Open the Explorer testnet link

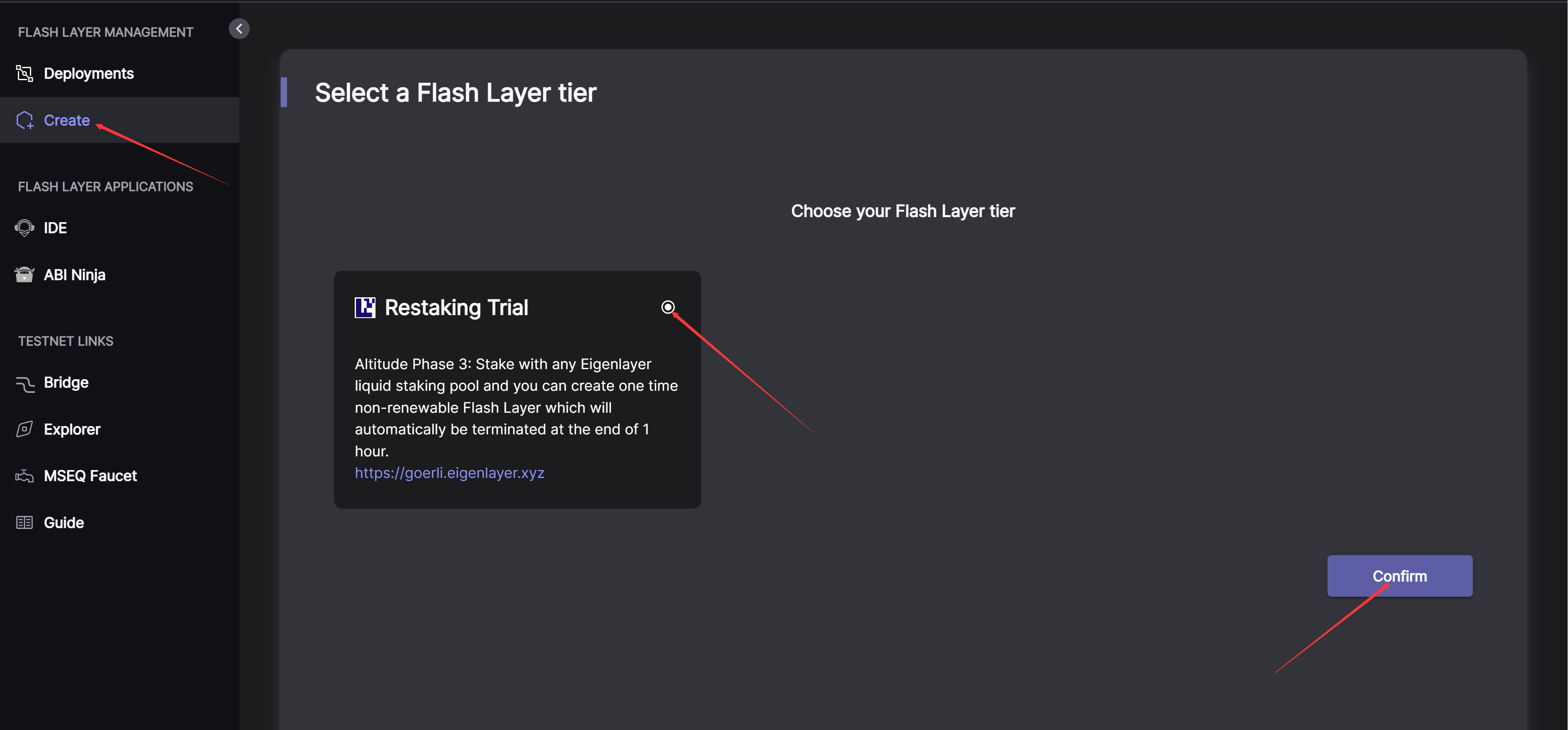(119, 429)
